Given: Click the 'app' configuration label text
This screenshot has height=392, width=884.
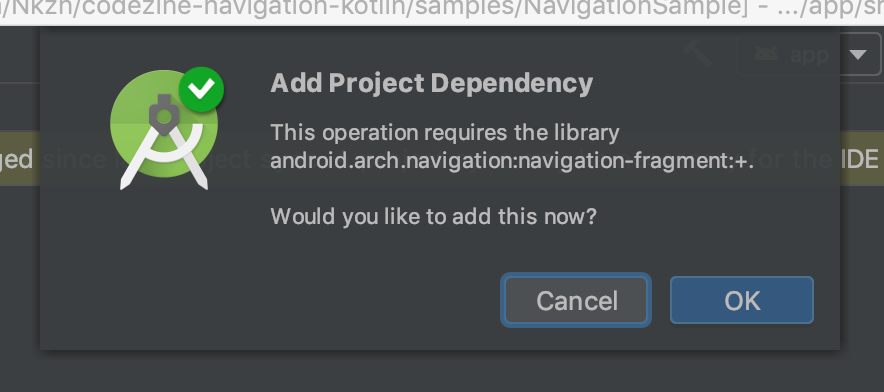Looking at the screenshot, I should [x=809, y=54].
